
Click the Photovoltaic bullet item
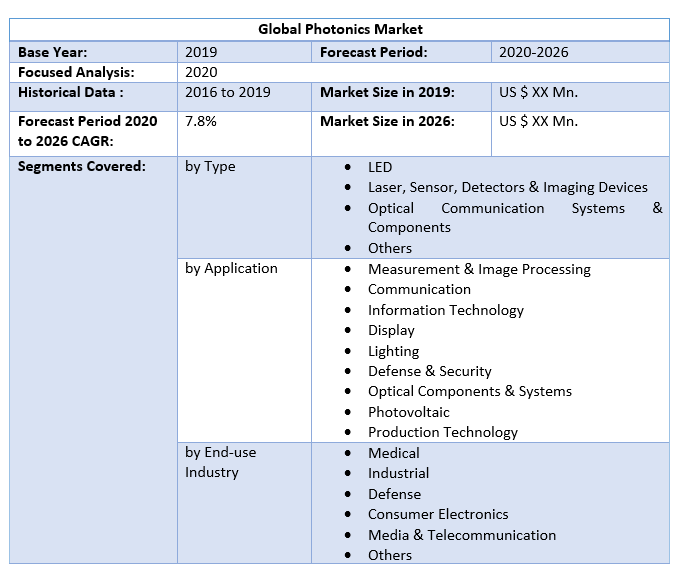(x=408, y=412)
